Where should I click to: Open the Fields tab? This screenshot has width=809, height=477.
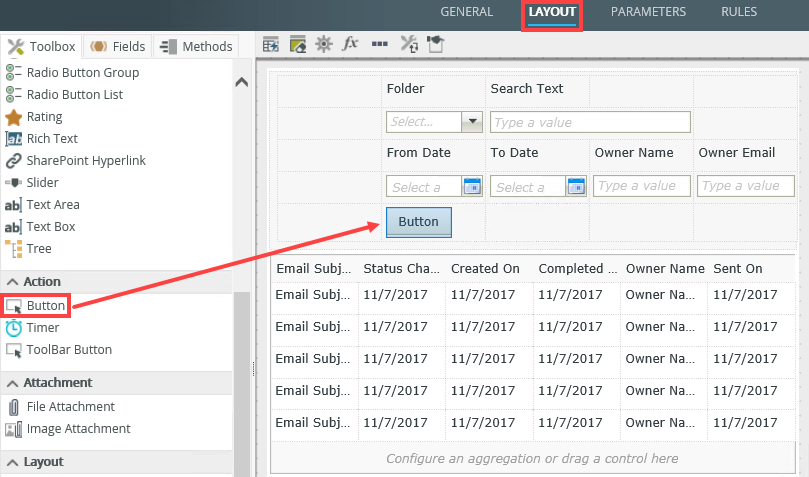pyautogui.click(x=118, y=46)
